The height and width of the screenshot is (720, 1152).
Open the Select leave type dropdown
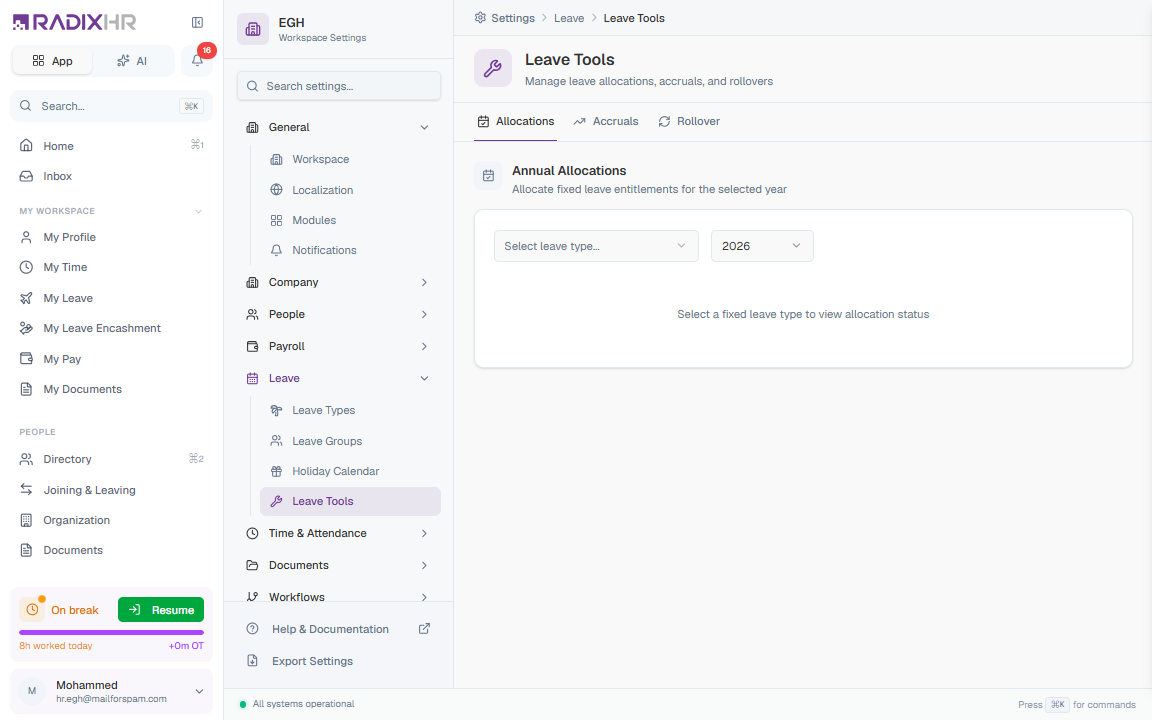tap(596, 246)
